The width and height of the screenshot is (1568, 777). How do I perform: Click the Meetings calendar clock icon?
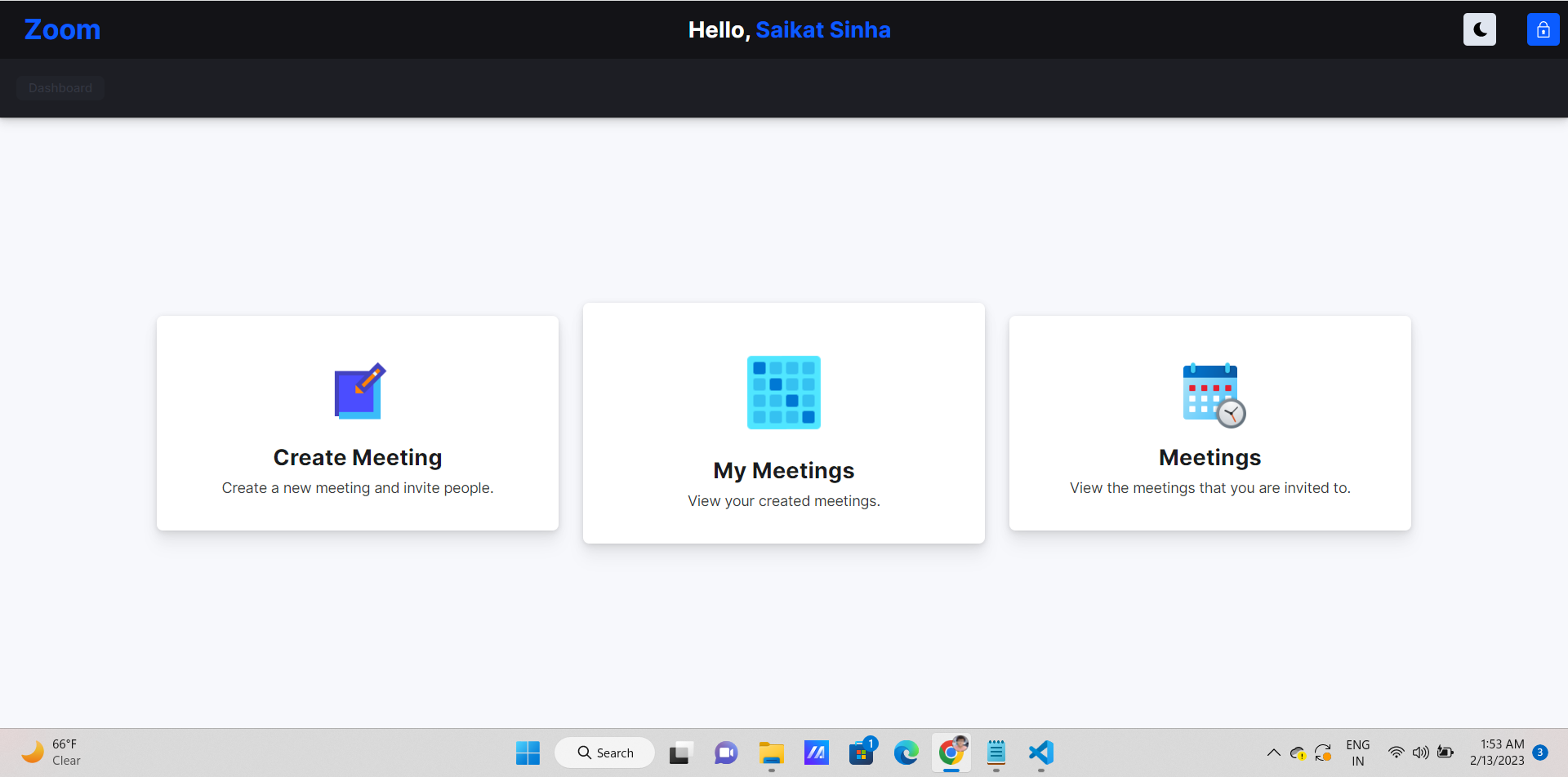point(1214,395)
